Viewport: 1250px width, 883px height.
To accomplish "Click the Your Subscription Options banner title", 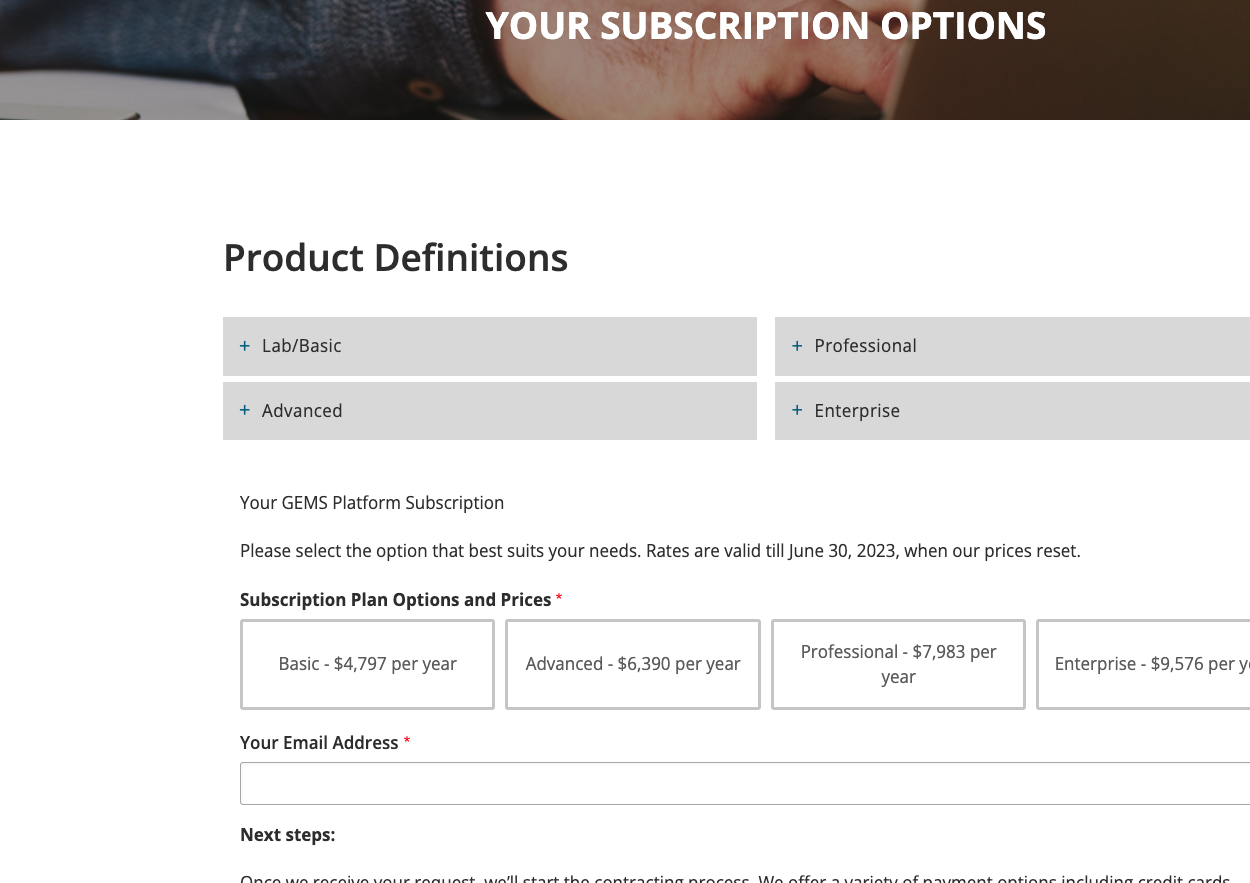I will tap(765, 25).
